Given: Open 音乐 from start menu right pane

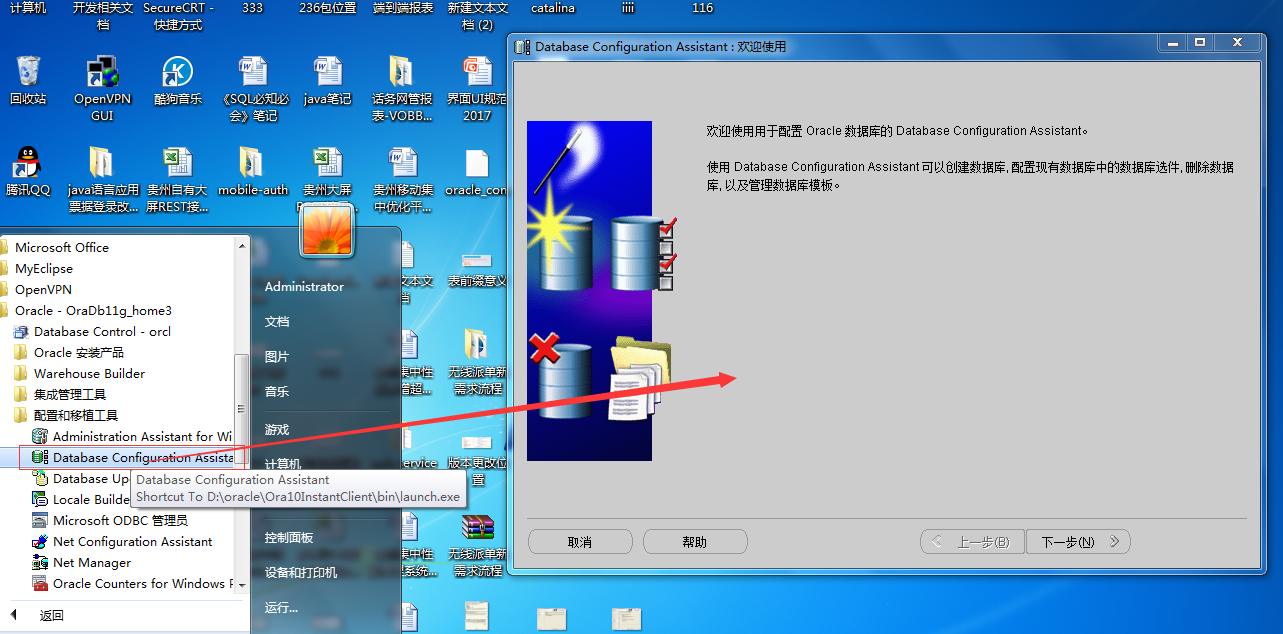Looking at the screenshot, I should pyautogui.click(x=277, y=392).
